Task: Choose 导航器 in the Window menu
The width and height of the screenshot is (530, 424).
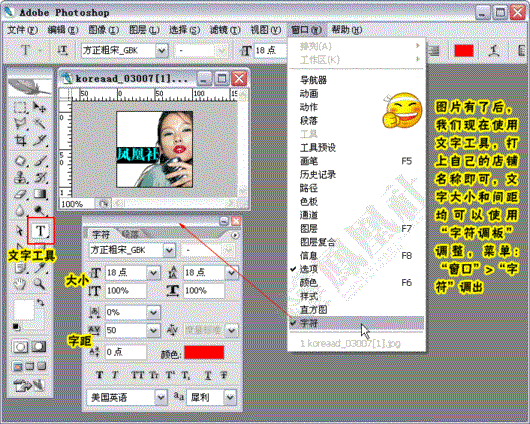Action: click(357, 80)
